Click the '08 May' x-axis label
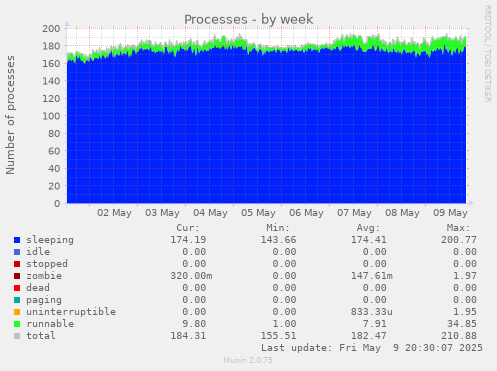The width and height of the screenshot is (497, 371). click(x=402, y=213)
